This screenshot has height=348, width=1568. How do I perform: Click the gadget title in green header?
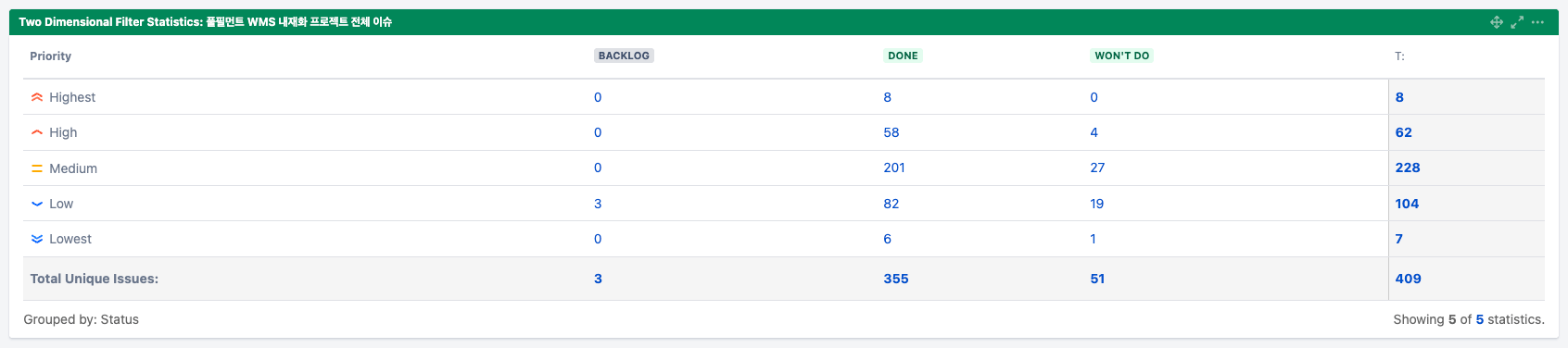[x=205, y=21]
